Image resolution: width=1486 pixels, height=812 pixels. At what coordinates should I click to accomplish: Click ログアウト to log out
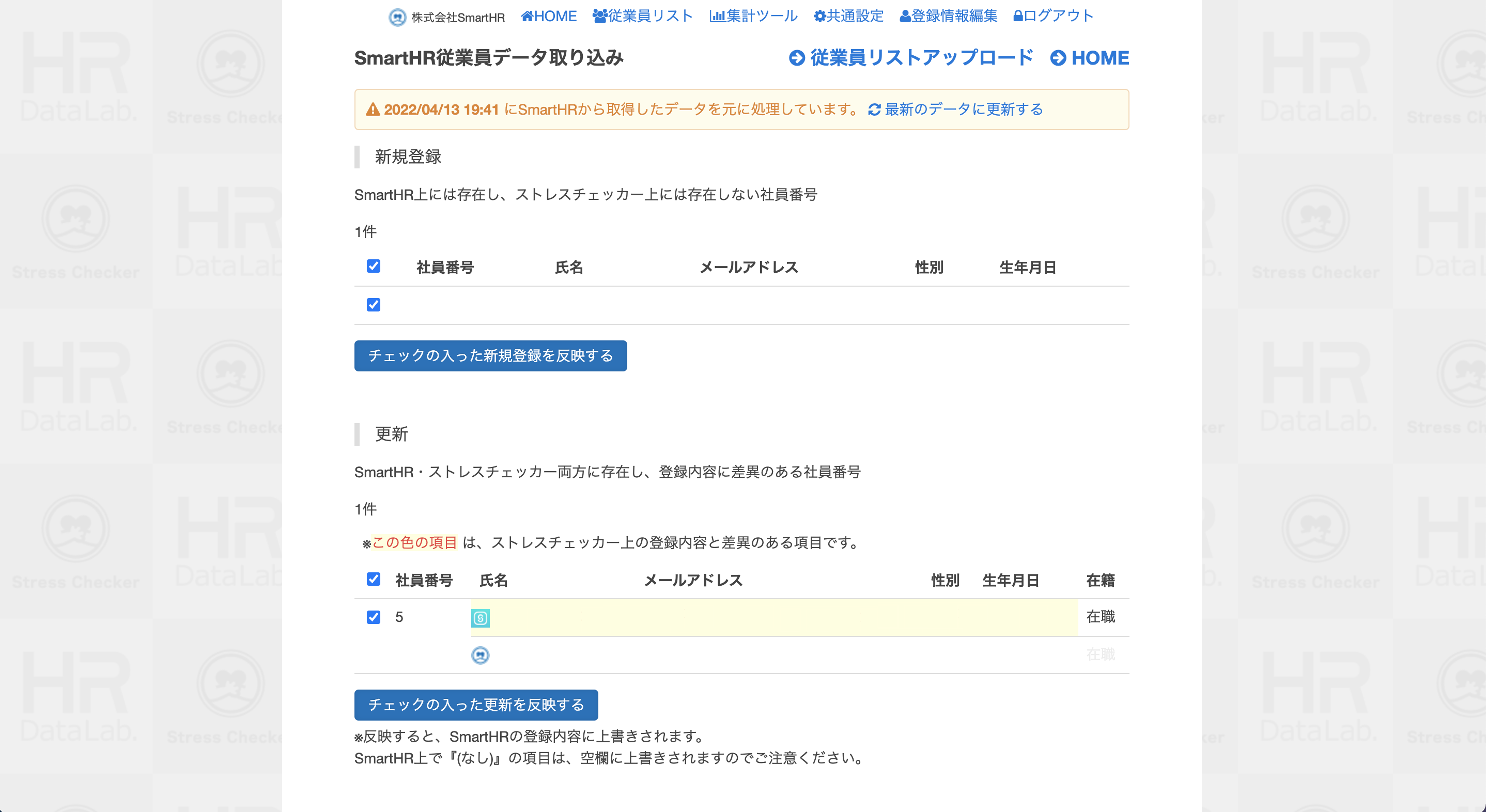(1054, 16)
